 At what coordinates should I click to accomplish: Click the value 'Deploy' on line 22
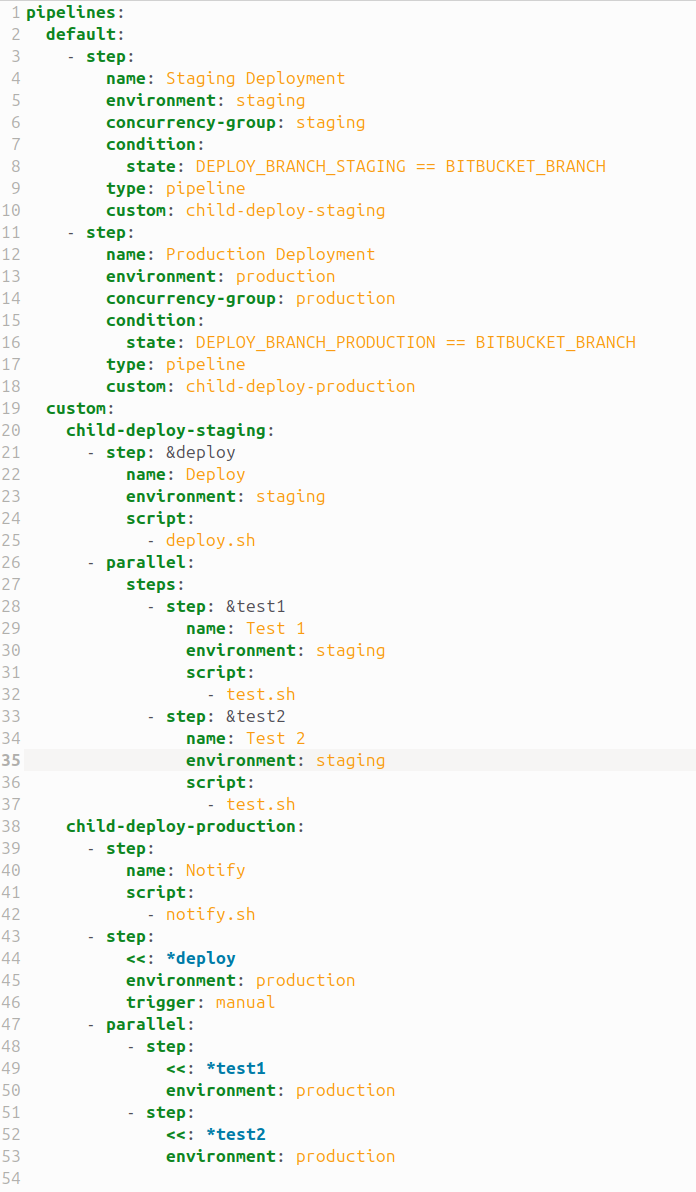(x=216, y=474)
